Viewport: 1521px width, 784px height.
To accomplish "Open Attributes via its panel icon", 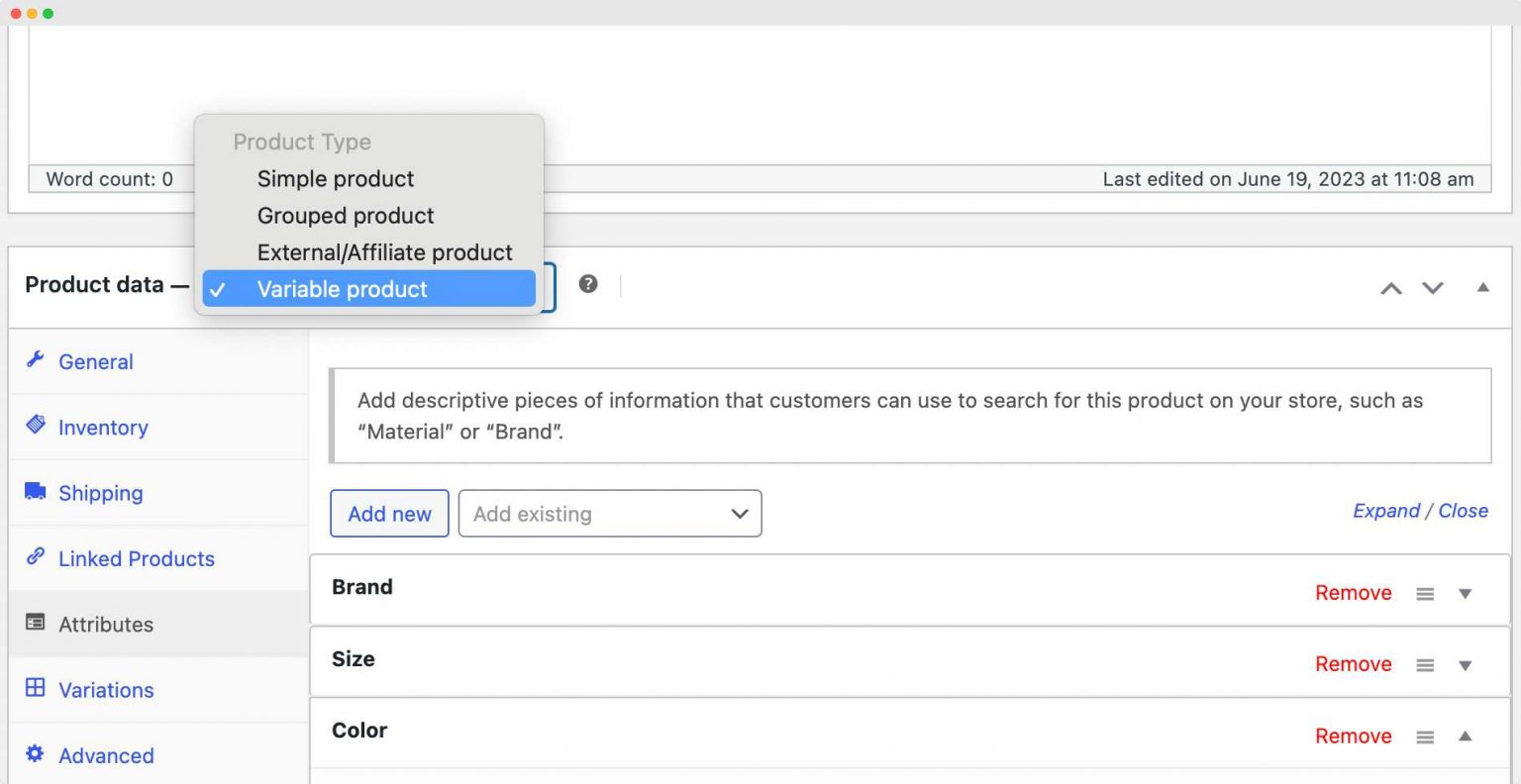I will 36,623.
